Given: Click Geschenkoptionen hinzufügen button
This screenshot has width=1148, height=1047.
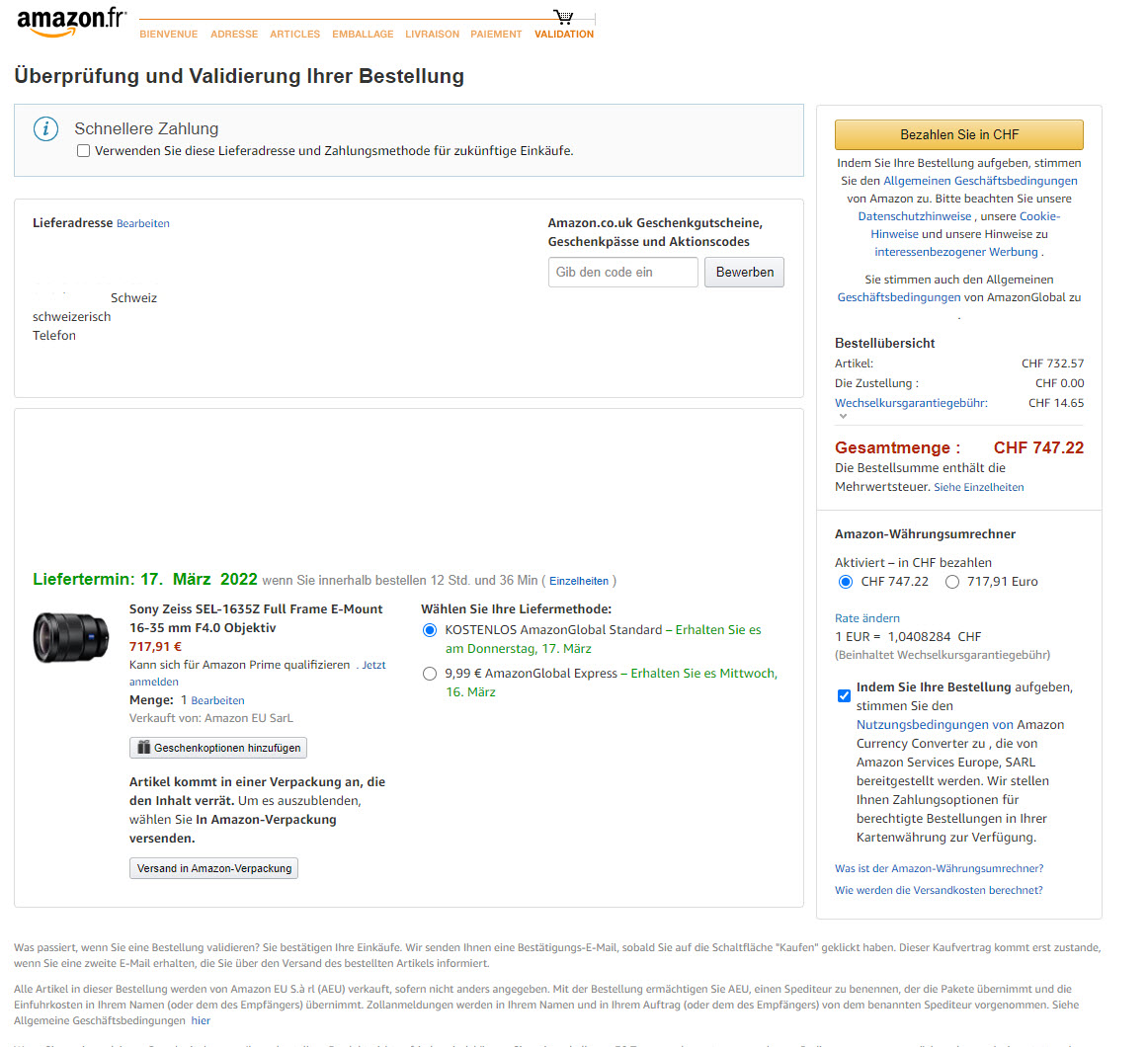Looking at the screenshot, I should click(218, 748).
